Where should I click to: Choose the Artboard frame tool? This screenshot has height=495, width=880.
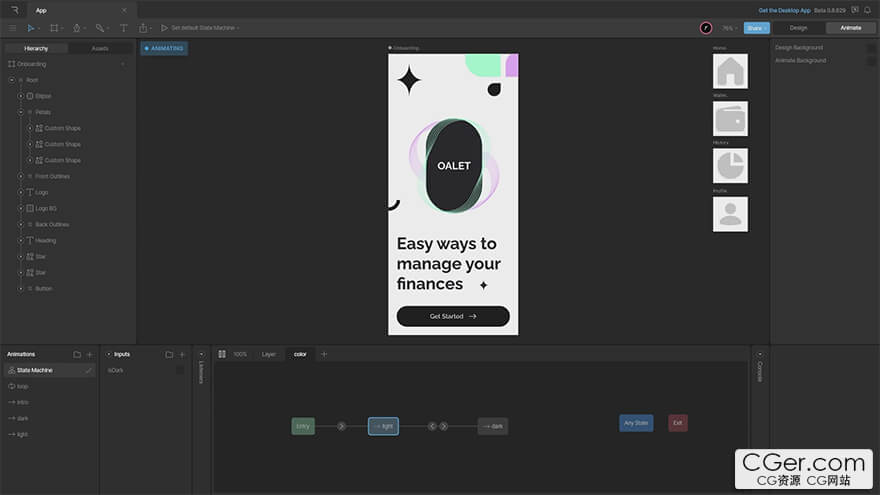point(53,28)
